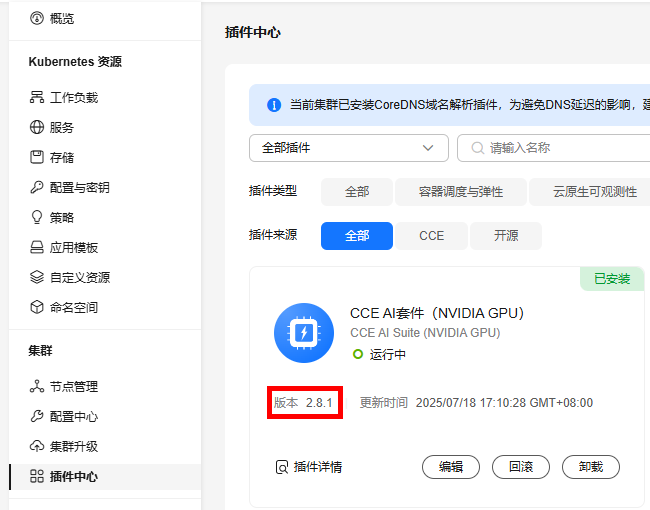This screenshot has width=650, height=510.
Task: Click the 策略 lightbulb icon
Action: [36, 217]
